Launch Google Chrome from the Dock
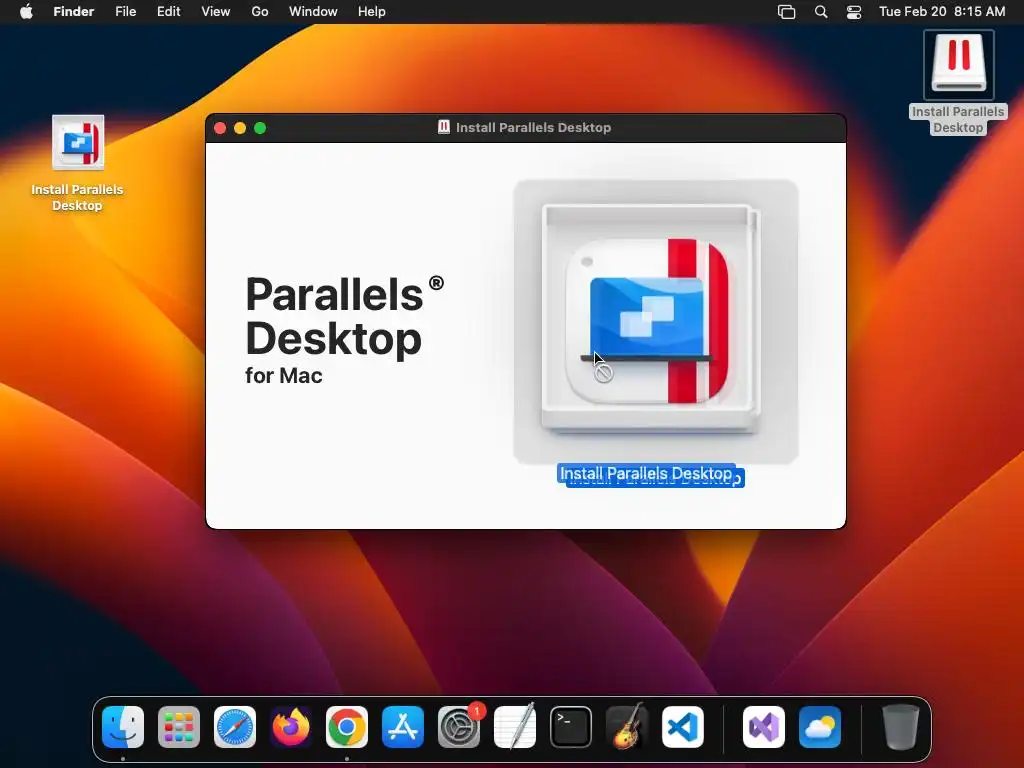This screenshot has width=1024, height=768. click(347, 727)
